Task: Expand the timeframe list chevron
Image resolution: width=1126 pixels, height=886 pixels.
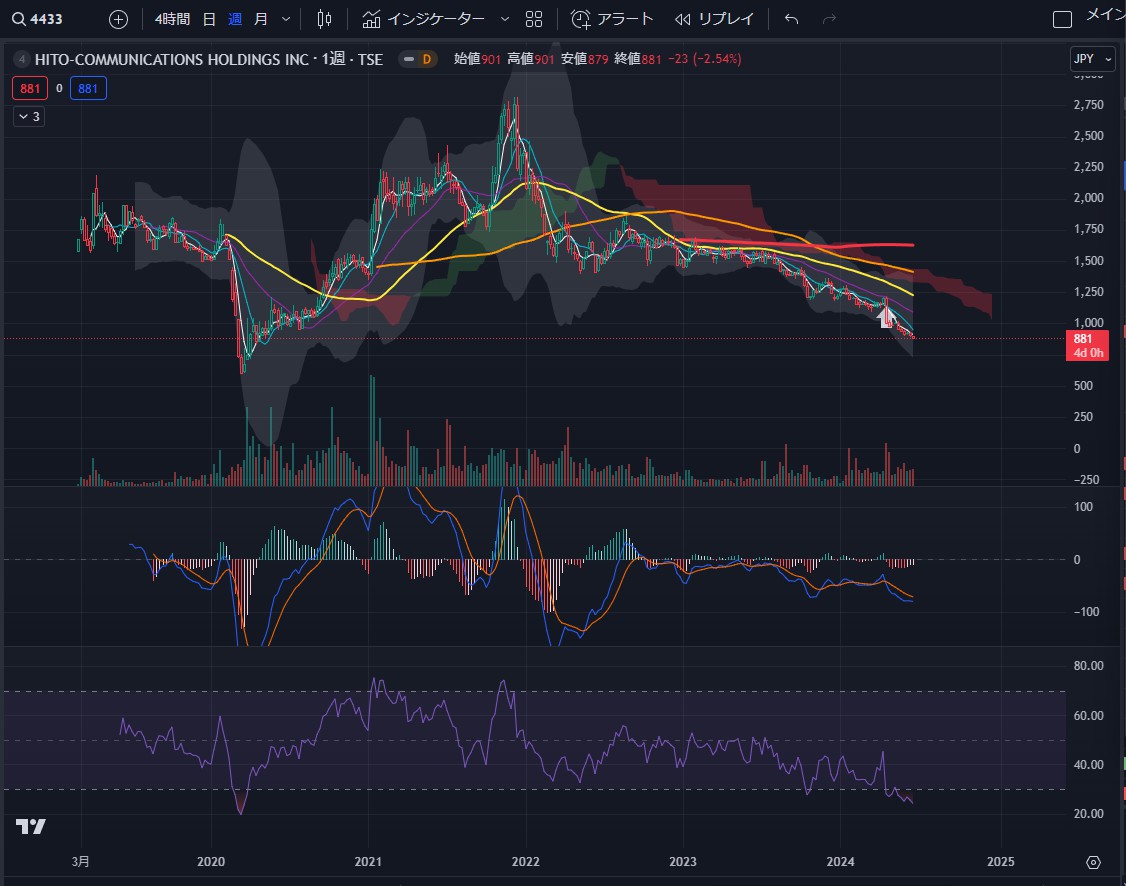Action: [286, 19]
